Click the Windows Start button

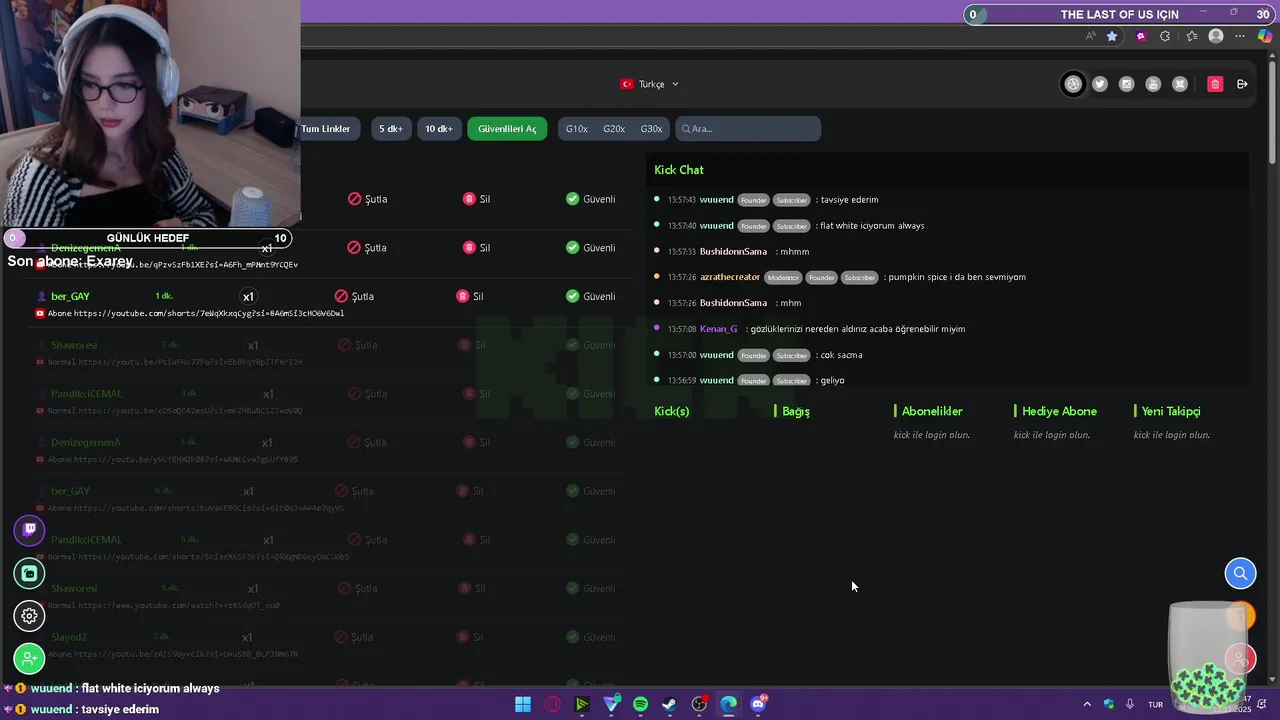[523, 704]
